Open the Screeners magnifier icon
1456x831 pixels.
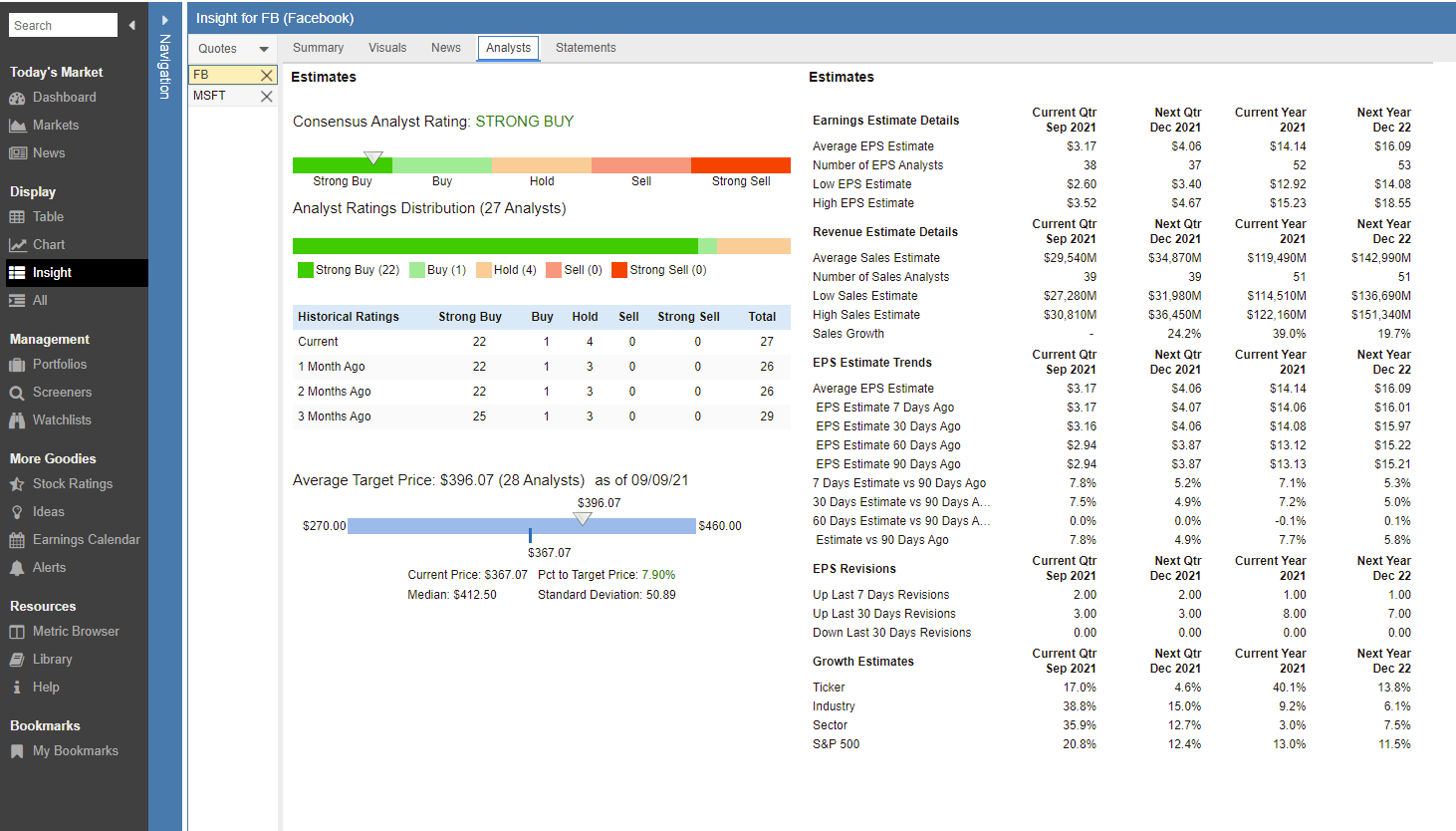(17, 393)
